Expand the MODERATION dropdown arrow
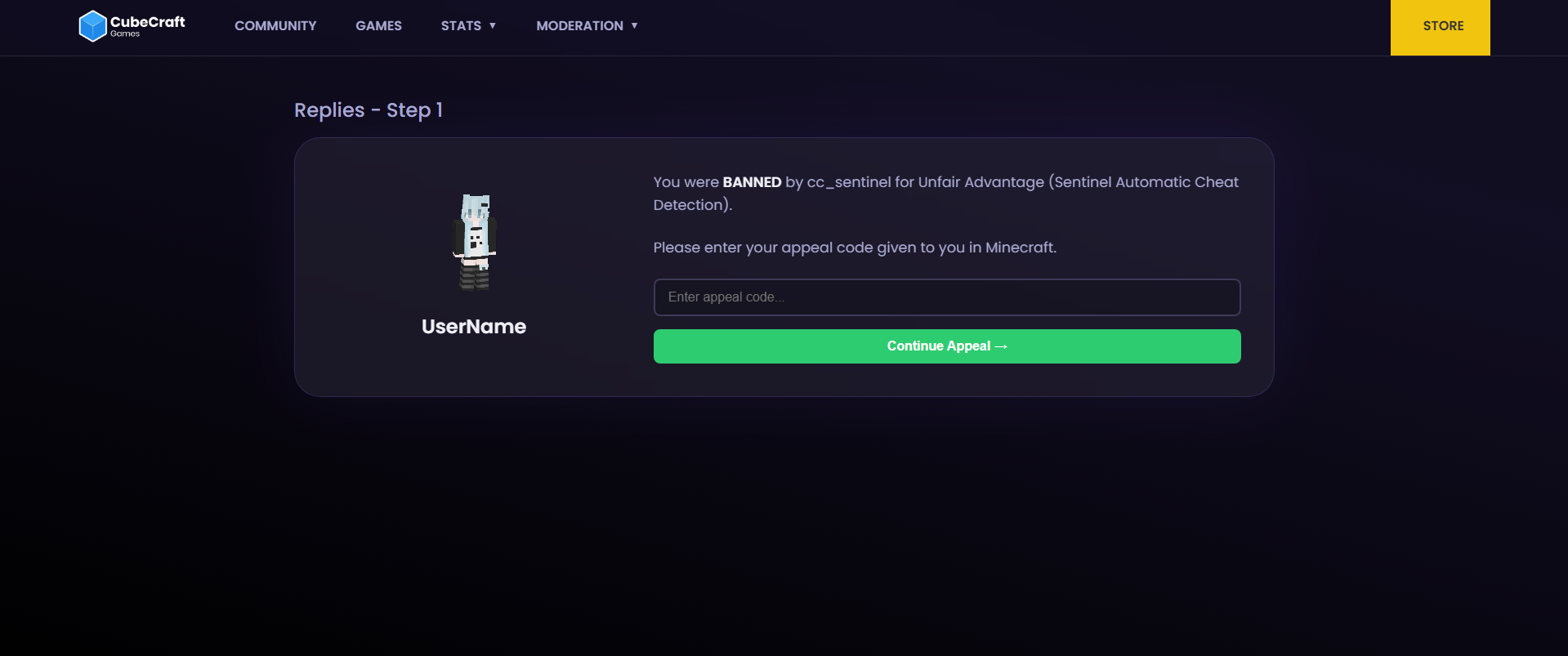The height and width of the screenshot is (656, 1568). (634, 26)
